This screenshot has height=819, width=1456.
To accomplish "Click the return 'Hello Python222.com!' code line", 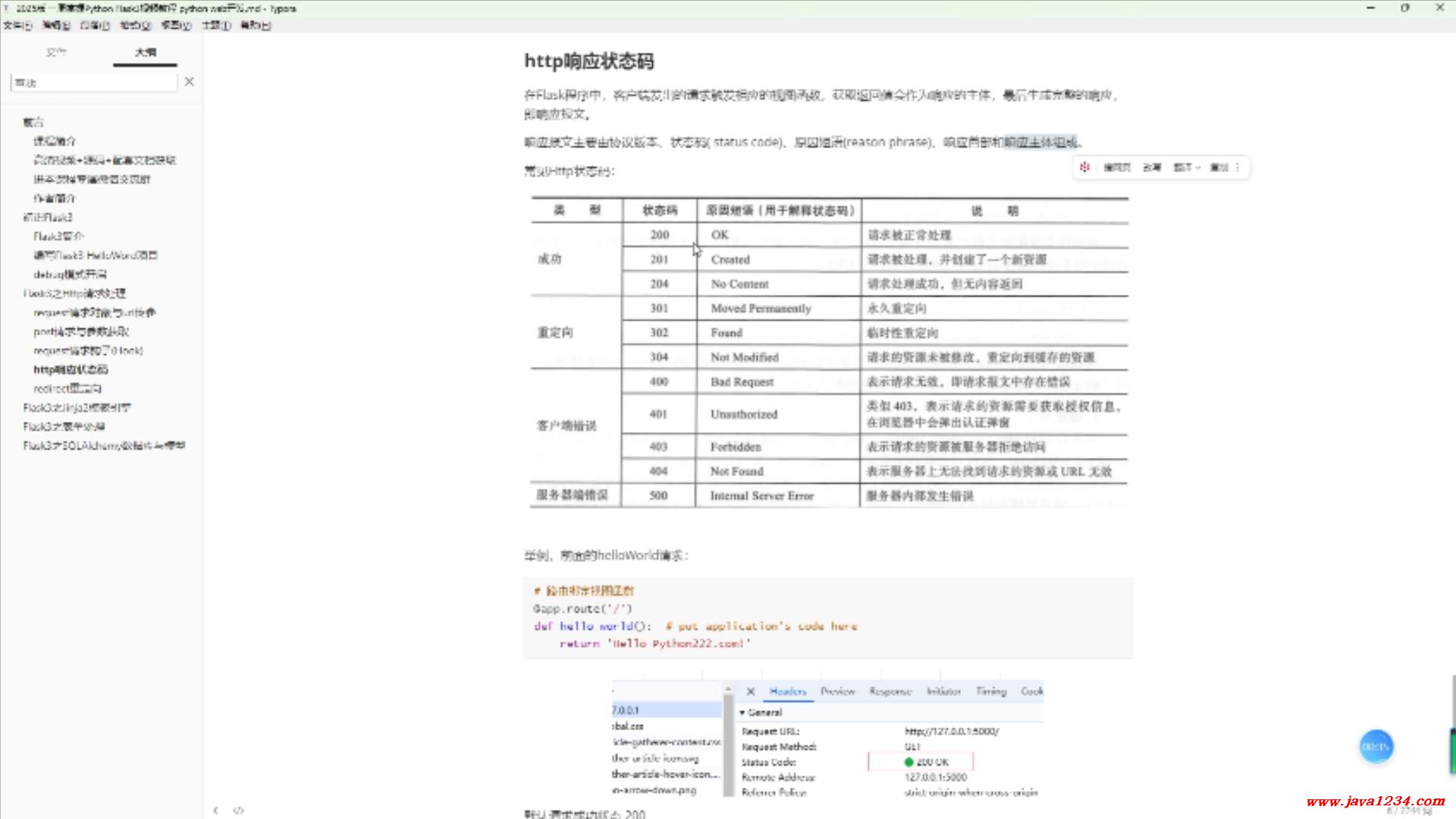I will point(655,643).
